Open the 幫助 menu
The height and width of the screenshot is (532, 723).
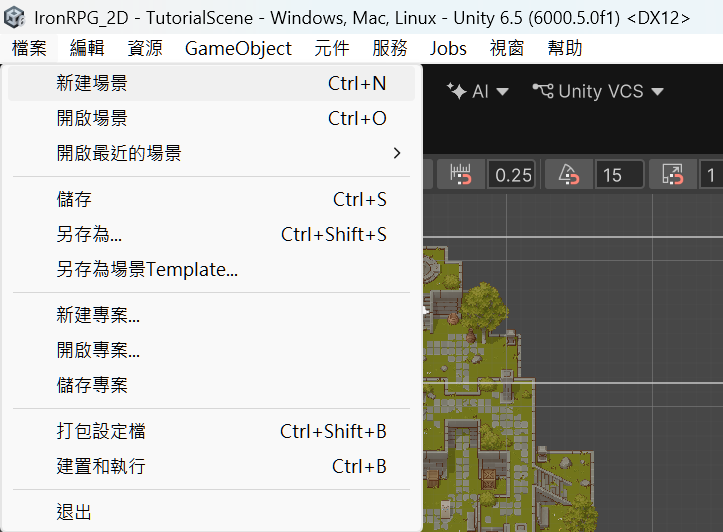pyautogui.click(x=565, y=48)
